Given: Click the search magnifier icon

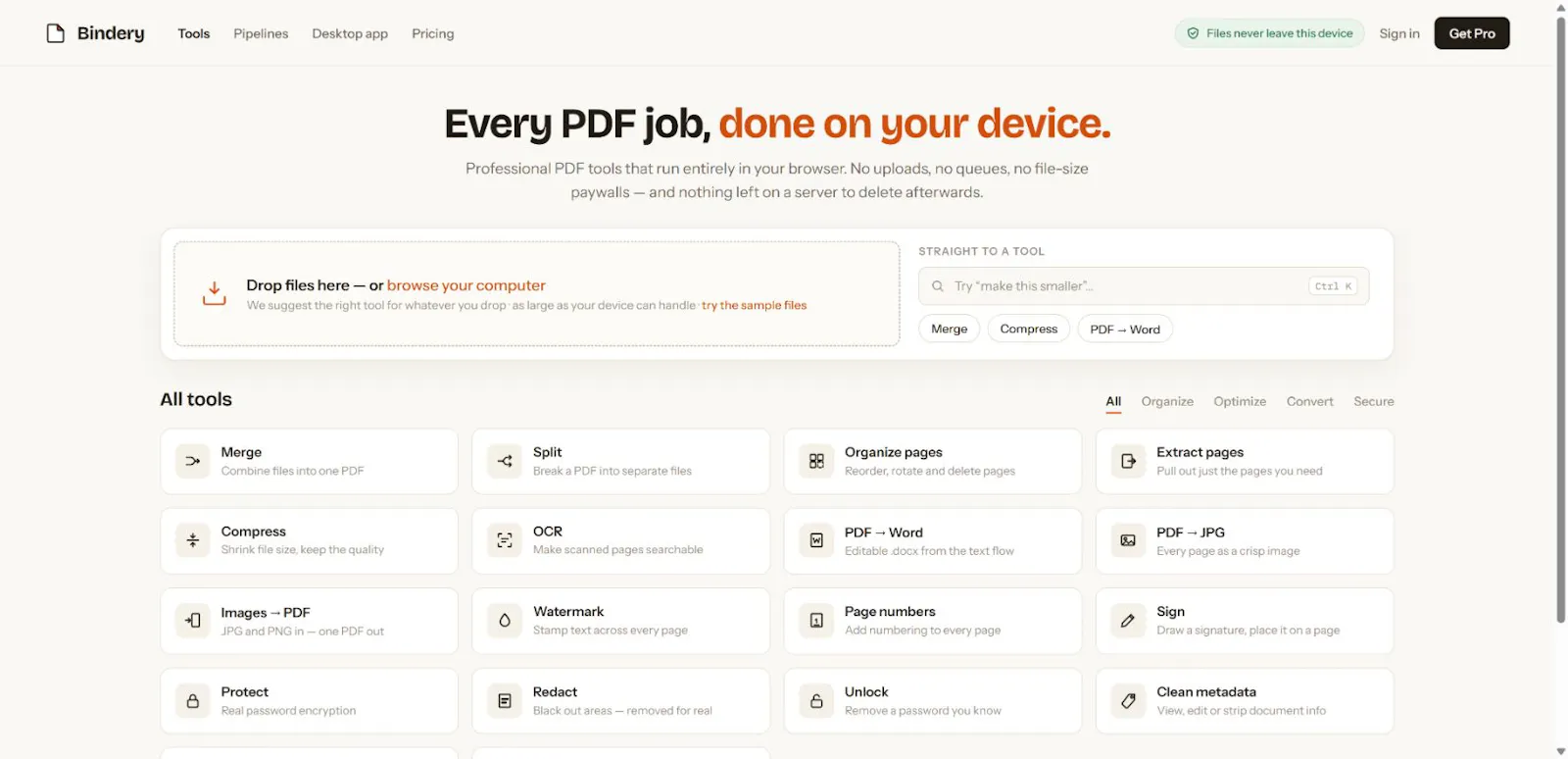Looking at the screenshot, I should [x=938, y=286].
